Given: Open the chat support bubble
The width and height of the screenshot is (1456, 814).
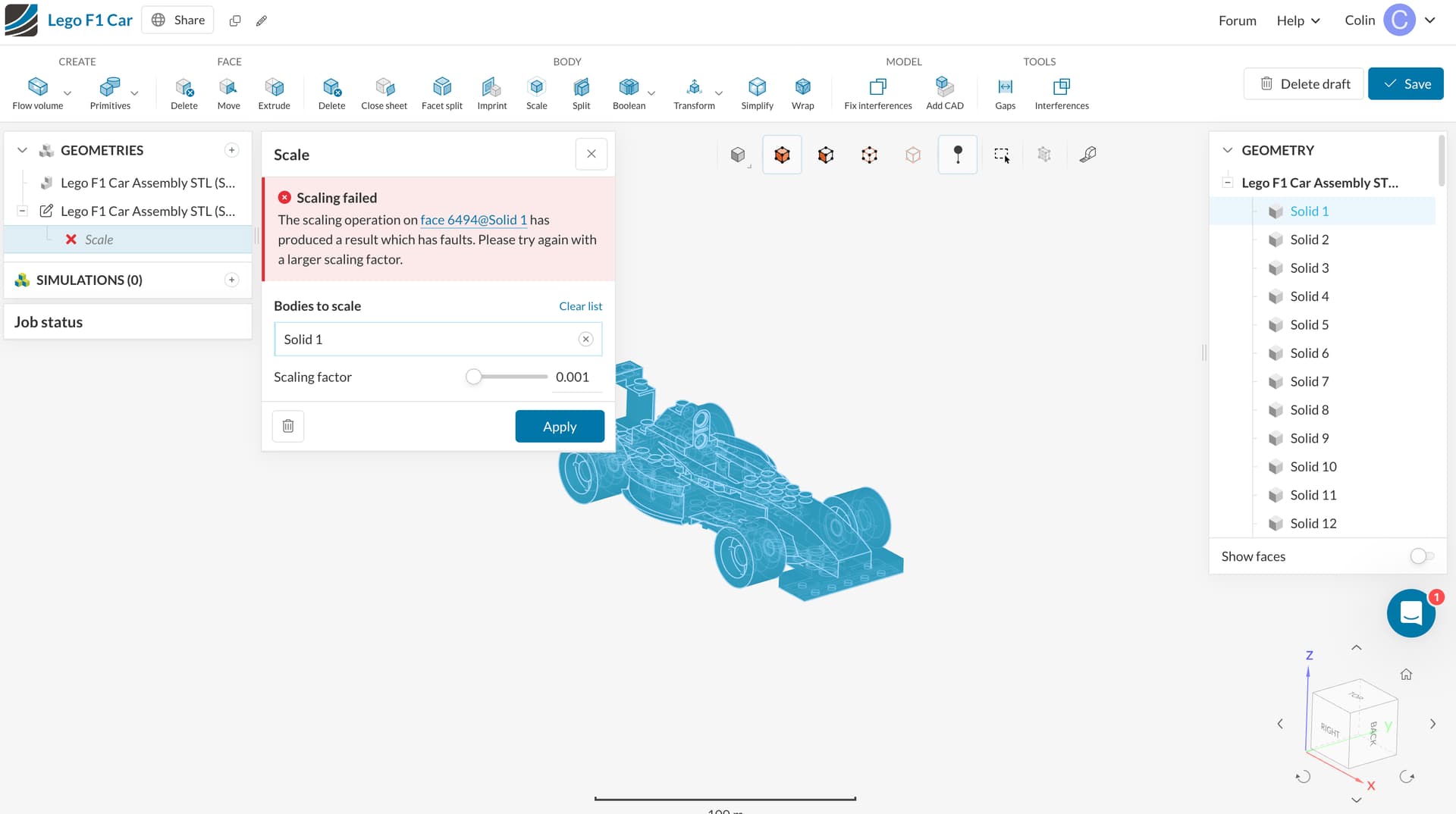Looking at the screenshot, I should pos(1410,613).
